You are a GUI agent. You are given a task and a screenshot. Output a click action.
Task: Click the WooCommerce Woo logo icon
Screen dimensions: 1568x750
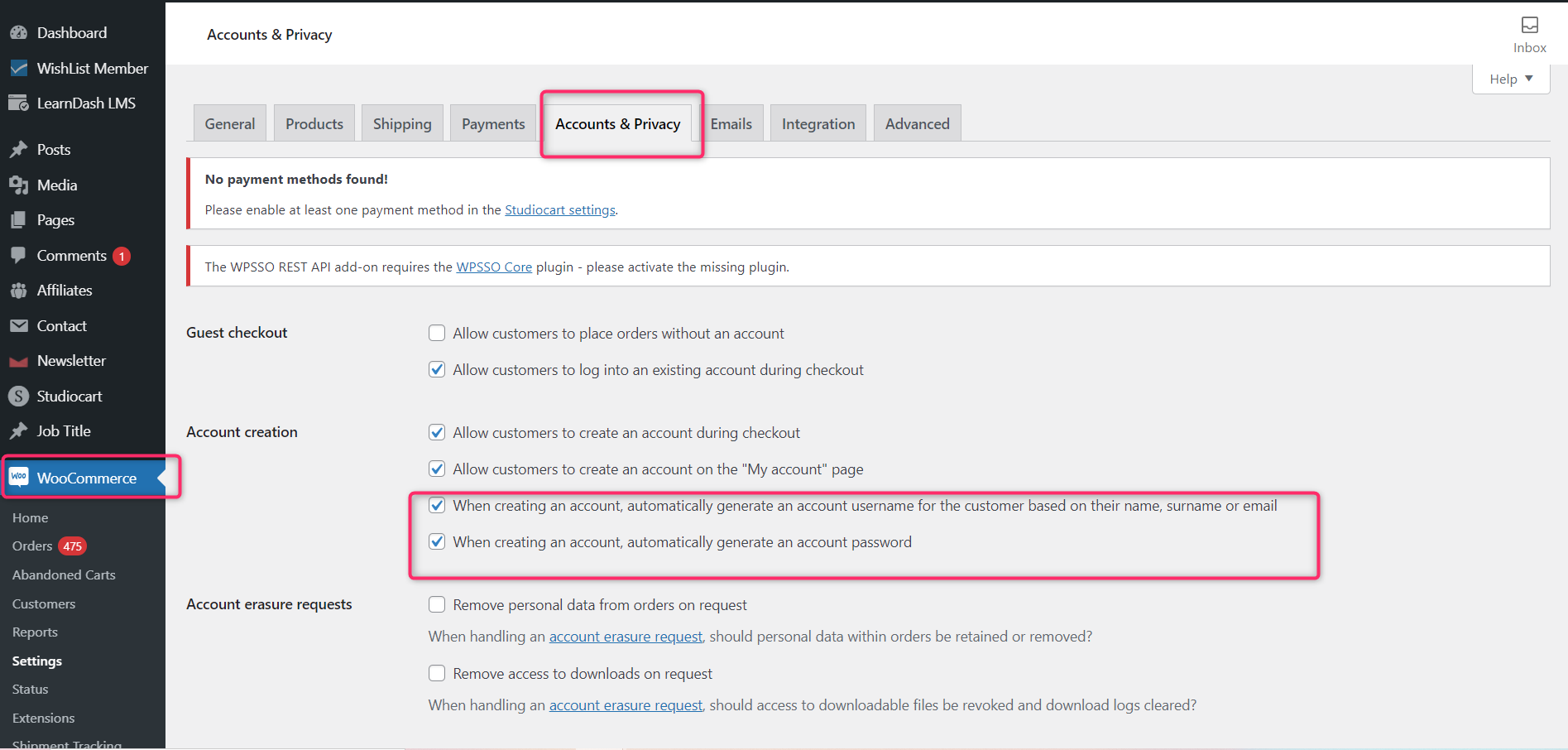(x=18, y=477)
